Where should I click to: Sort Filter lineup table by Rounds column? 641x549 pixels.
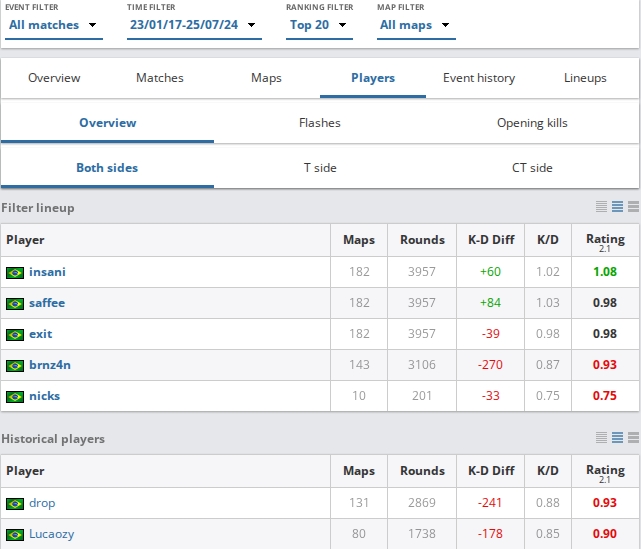tap(422, 240)
